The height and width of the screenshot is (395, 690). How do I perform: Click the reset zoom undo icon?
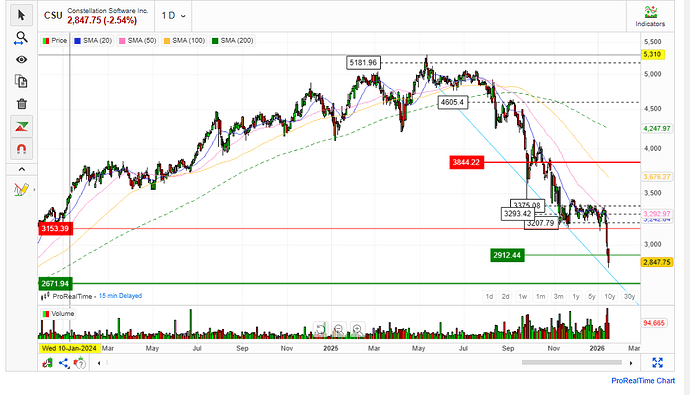[320, 329]
